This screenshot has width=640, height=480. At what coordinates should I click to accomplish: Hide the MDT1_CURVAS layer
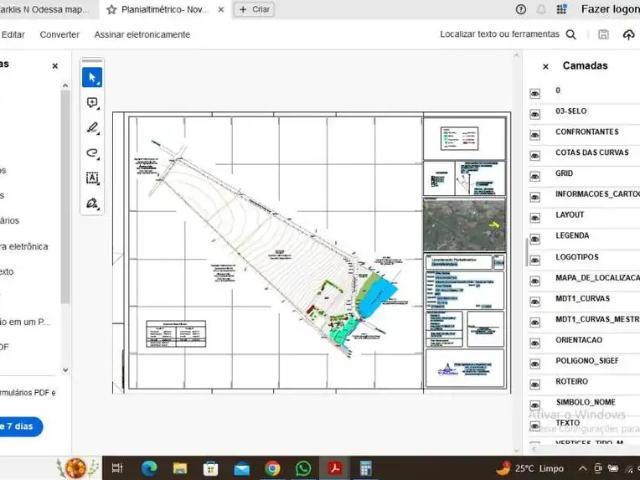point(535,302)
